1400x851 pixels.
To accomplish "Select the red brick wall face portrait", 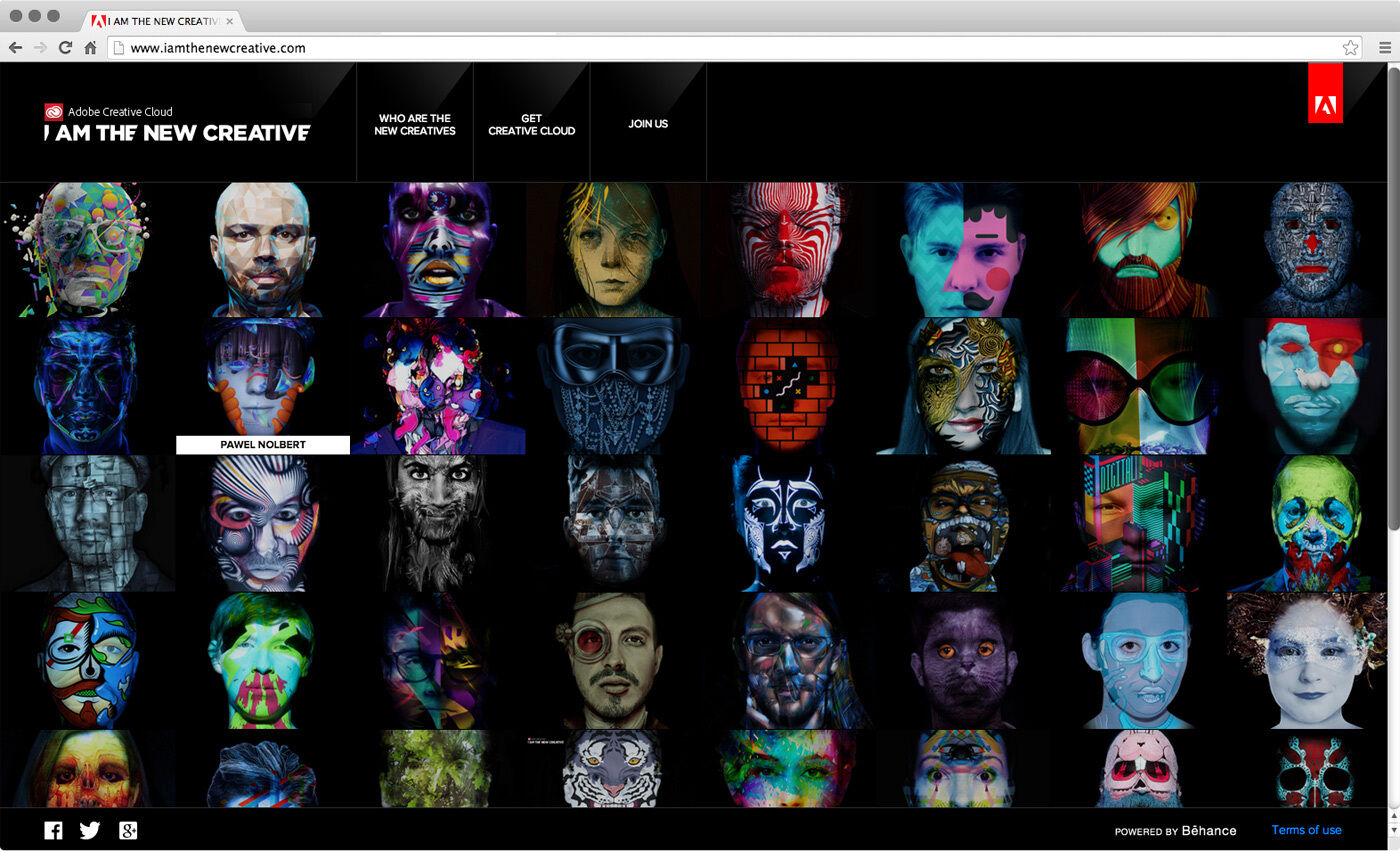I will click(x=786, y=386).
